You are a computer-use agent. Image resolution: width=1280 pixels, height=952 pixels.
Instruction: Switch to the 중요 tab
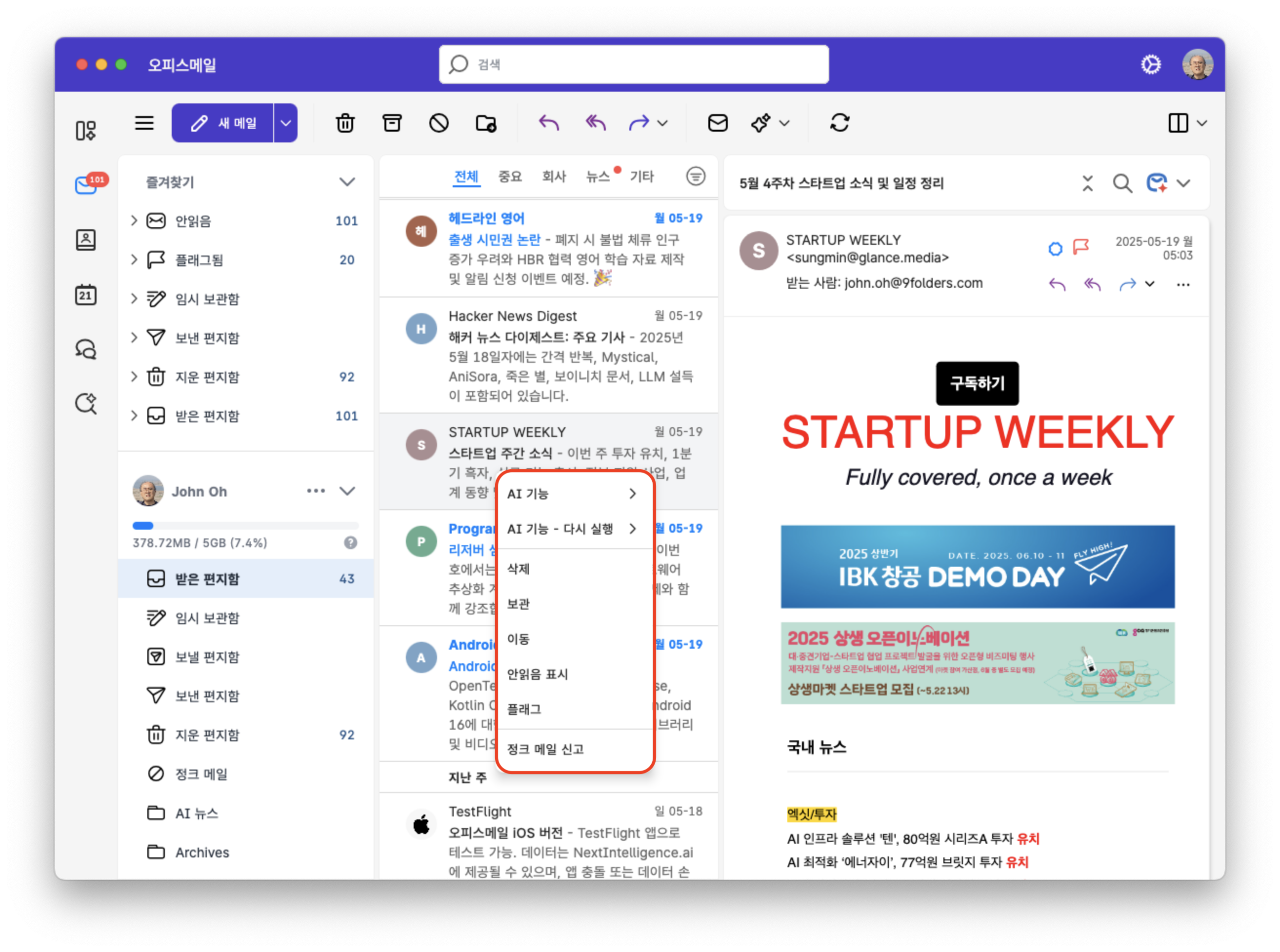click(x=509, y=177)
